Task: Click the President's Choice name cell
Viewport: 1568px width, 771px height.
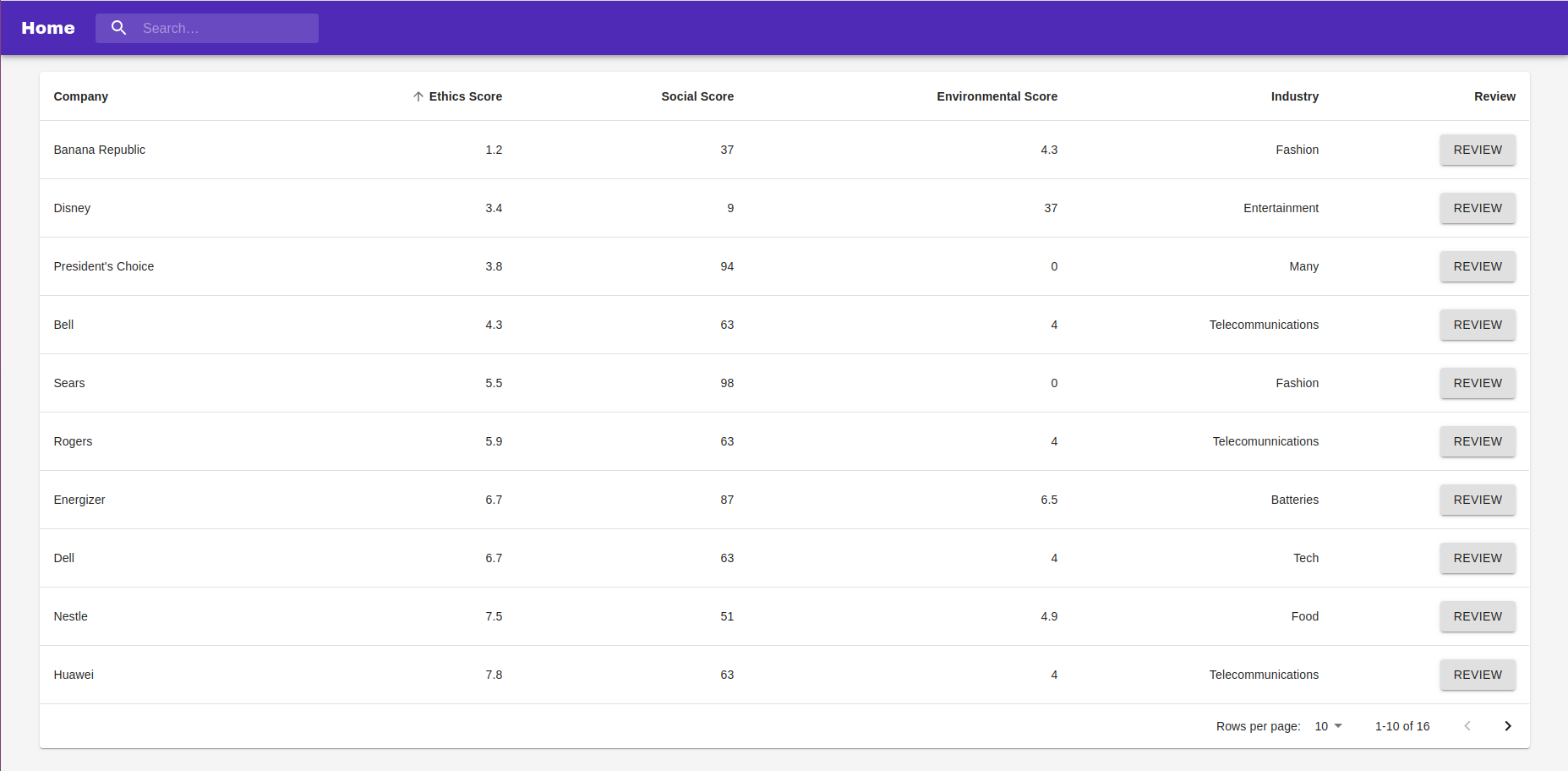Action: click(x=104, y=266)
